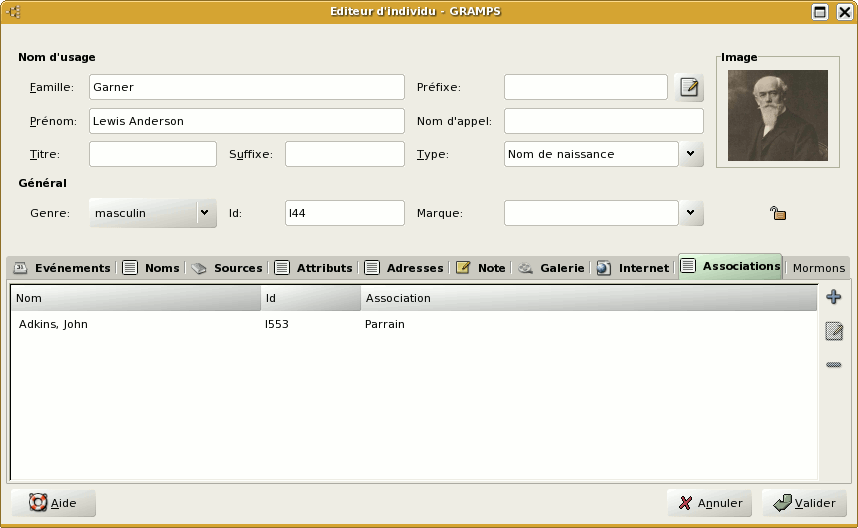Screen dimensions: 858x528
Task: Open the Marque dropdown arrow
Action: [x=692, y=213]
